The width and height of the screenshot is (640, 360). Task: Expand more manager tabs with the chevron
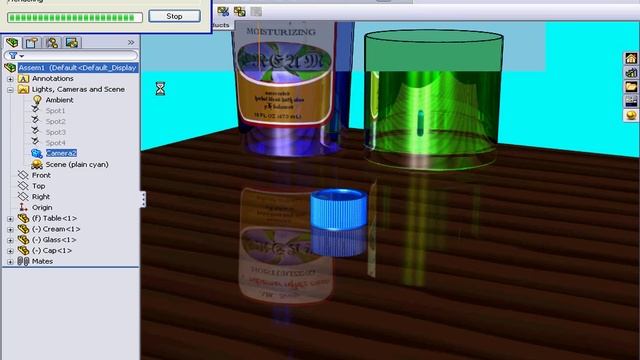[131, 42]
